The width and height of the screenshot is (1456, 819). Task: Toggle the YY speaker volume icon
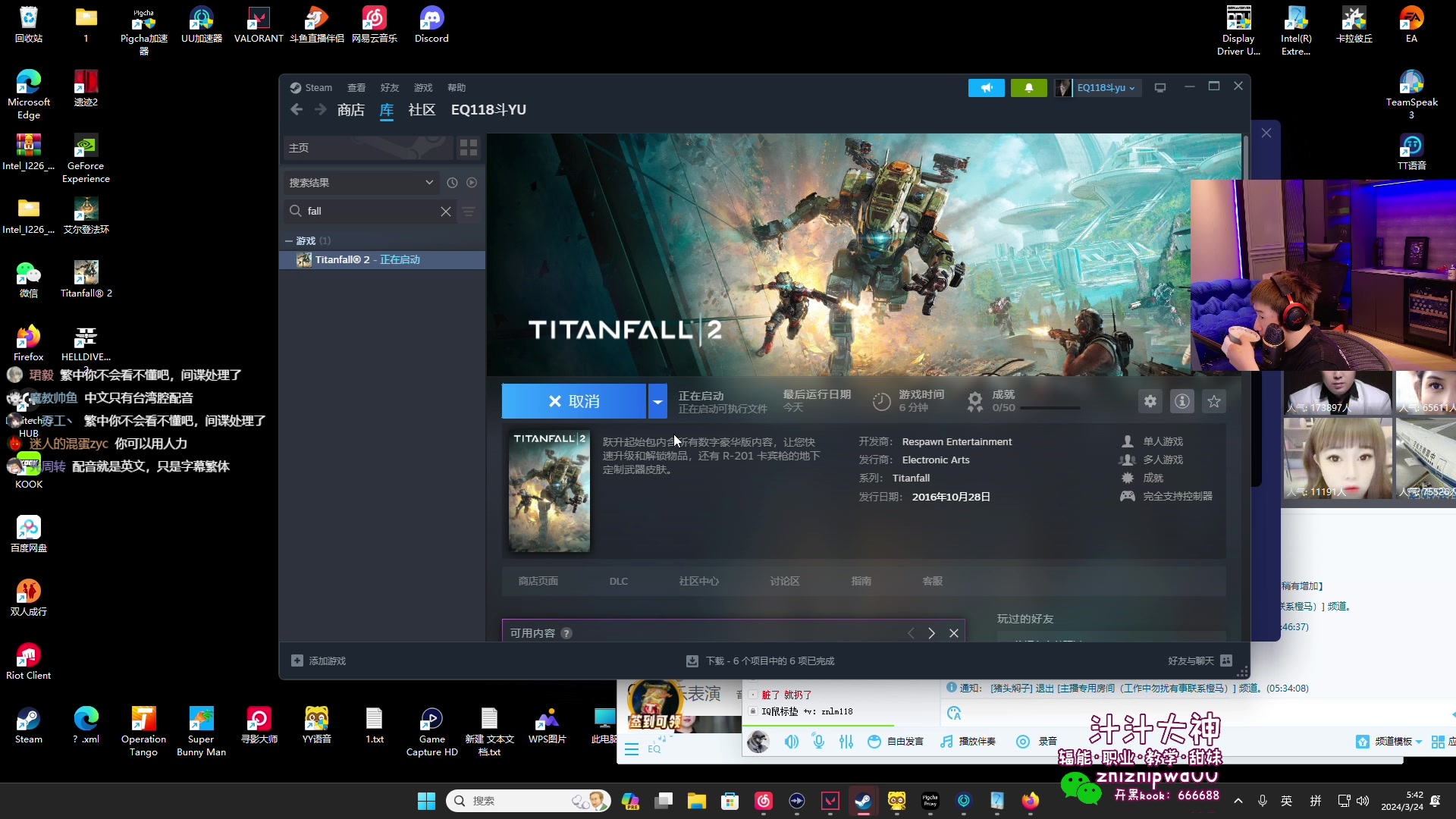click(791, 742)
